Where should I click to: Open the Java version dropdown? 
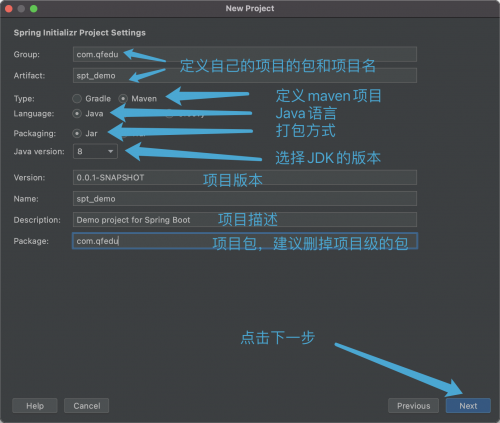[95, 151]
